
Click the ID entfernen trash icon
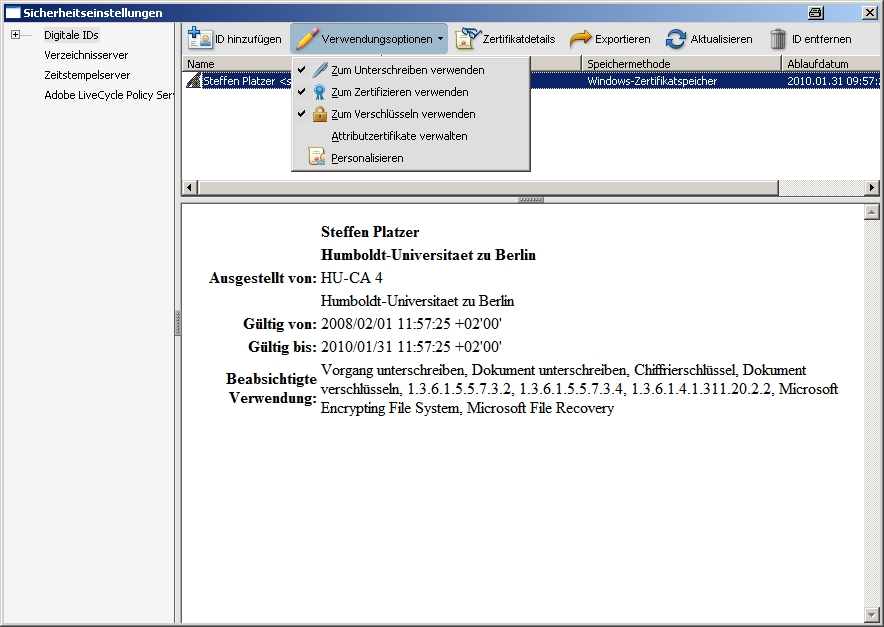pos(778,39)
